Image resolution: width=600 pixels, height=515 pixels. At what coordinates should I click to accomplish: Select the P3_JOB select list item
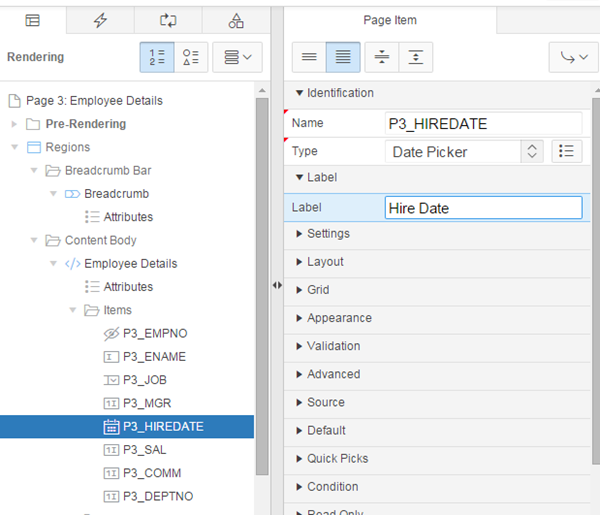pyautogui.click(x=145, y=380)
